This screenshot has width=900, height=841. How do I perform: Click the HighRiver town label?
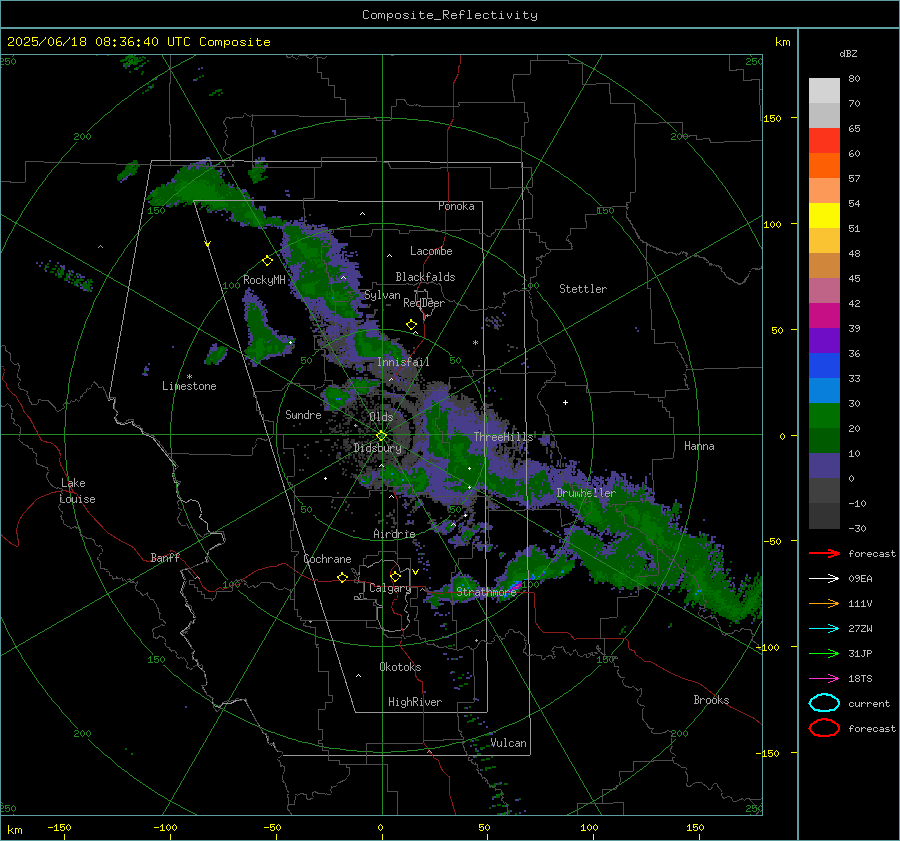click(x=415, y=702)
